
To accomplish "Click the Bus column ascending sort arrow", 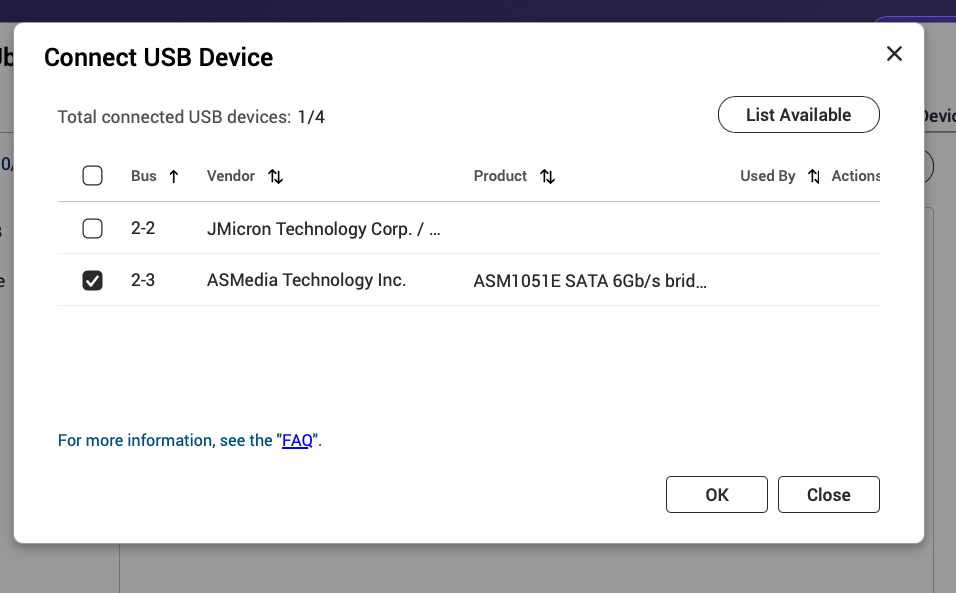I will pyautogui.click(x=174, y=177).
